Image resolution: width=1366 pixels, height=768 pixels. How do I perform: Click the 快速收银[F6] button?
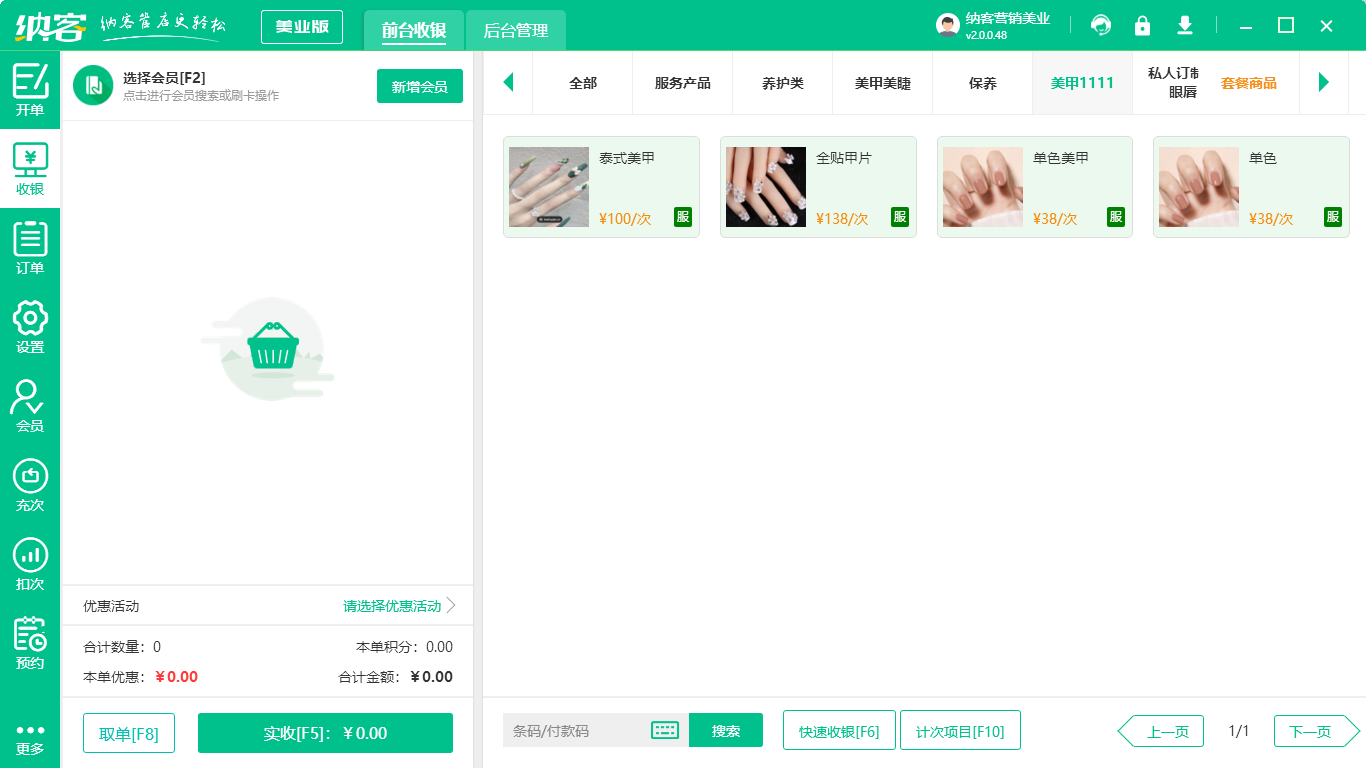(839, 730)
